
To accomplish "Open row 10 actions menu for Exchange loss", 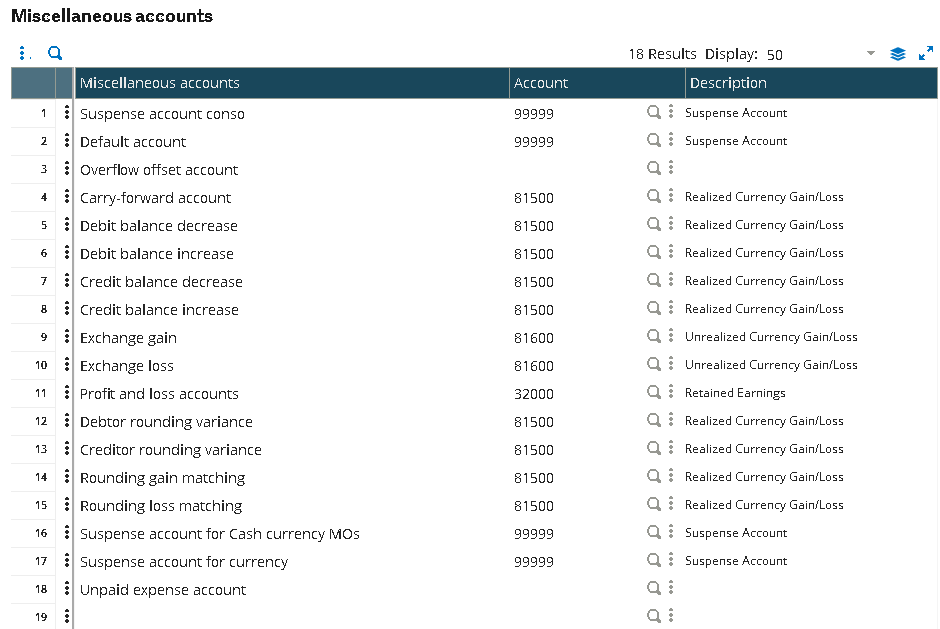I will 67,364.
